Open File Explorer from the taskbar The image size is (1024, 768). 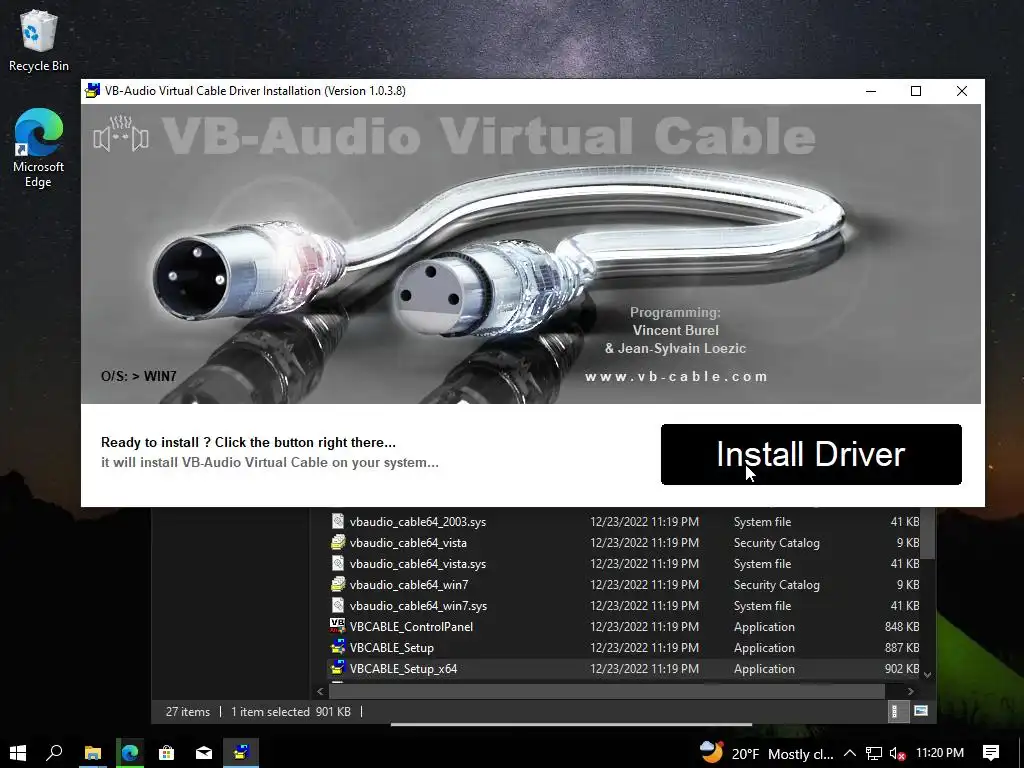pos(93,753)
